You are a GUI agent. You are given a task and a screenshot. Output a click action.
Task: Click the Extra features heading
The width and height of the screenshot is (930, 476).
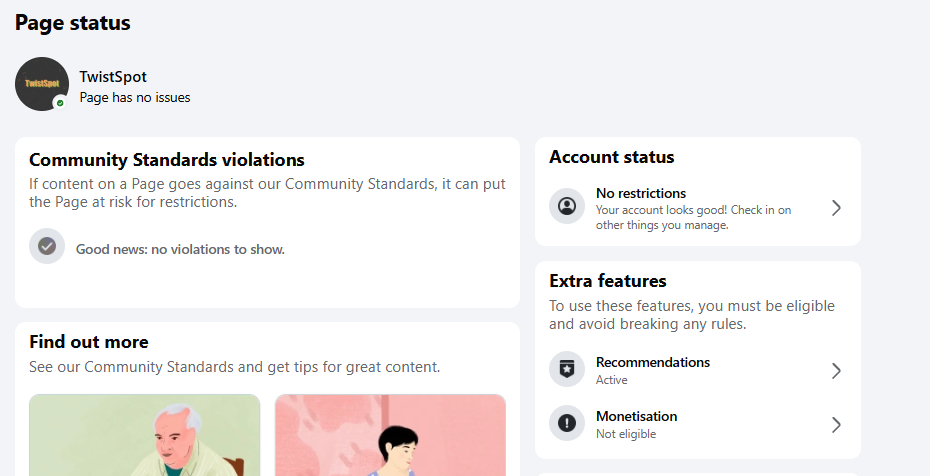tap(608, 281)
